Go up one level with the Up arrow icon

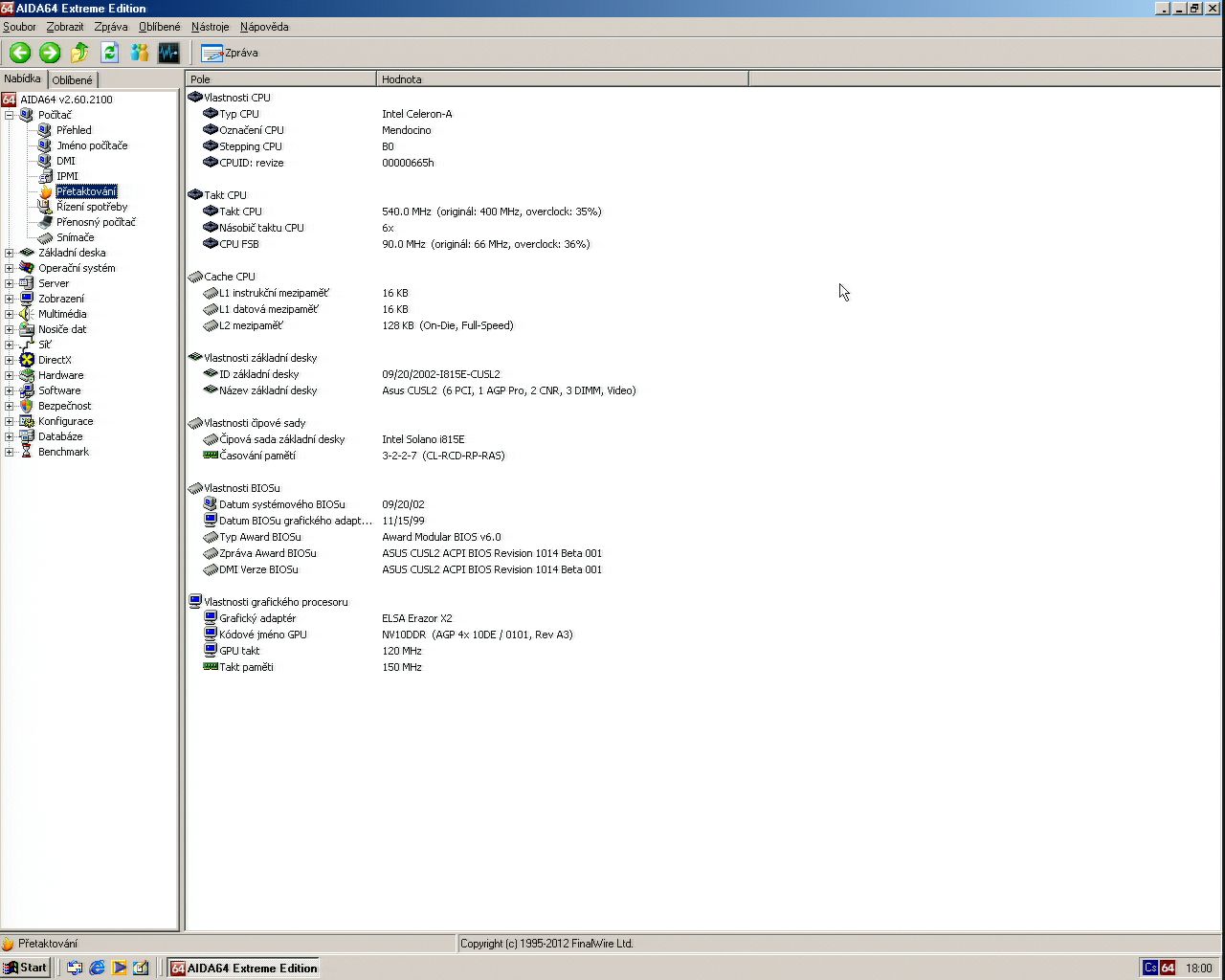(79, 53)
